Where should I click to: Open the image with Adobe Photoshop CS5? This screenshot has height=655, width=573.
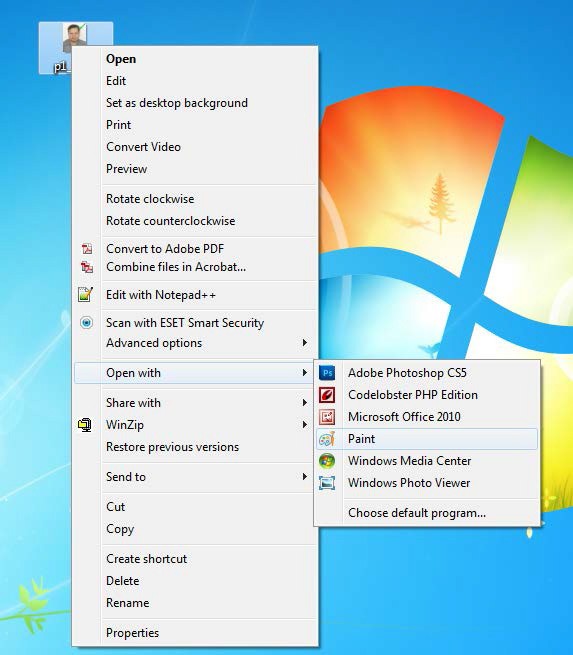pos(427,373)
